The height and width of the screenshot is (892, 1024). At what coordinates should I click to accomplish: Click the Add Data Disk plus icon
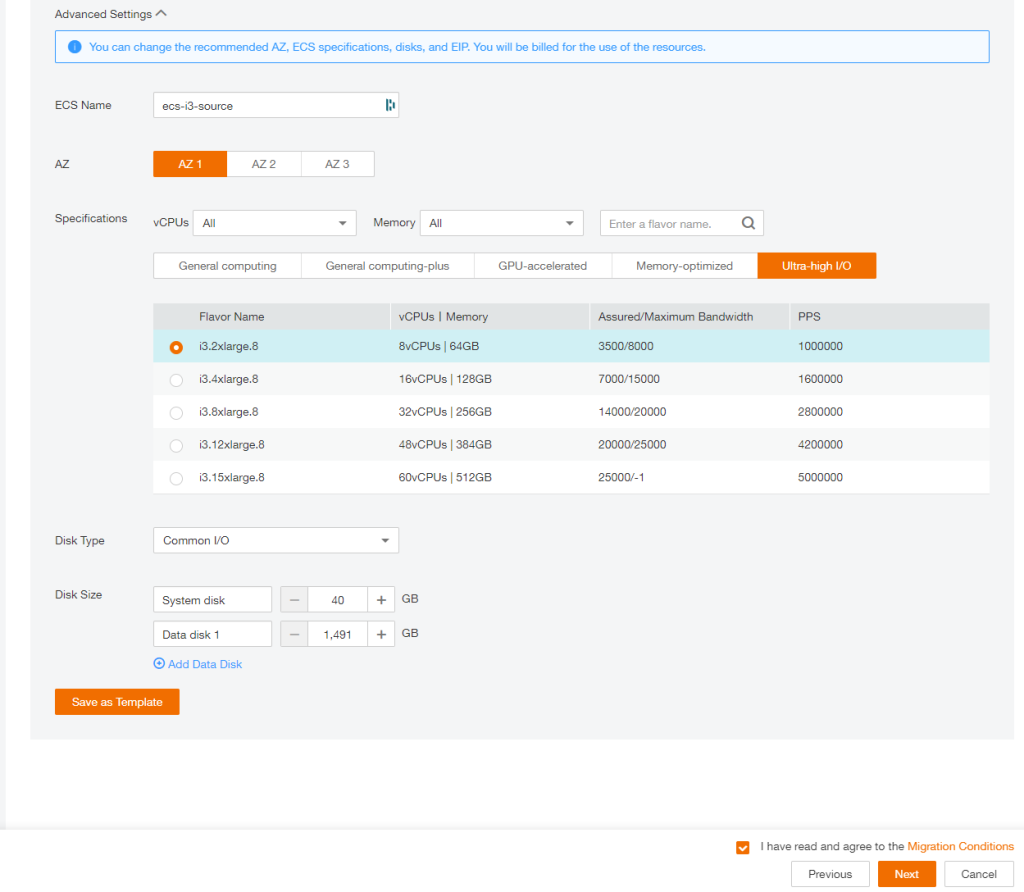(159, 663)
